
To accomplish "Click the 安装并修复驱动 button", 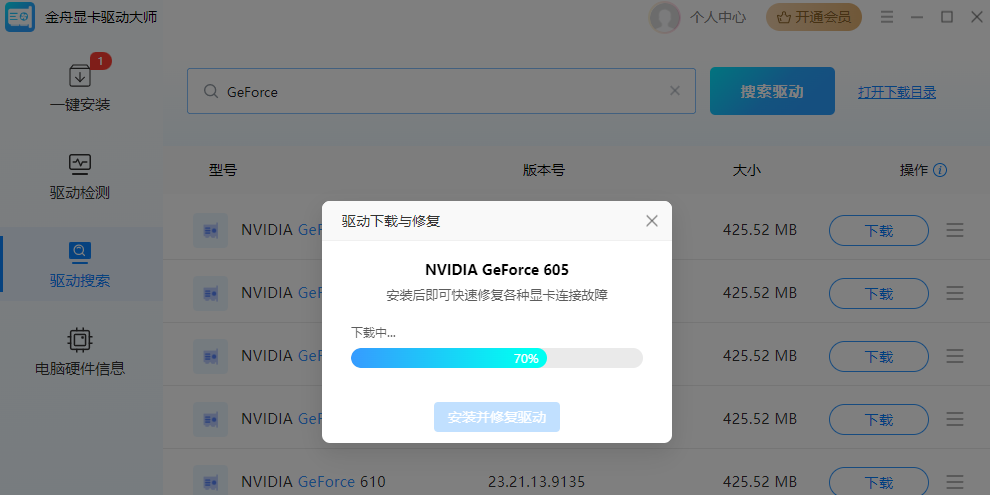I will 497,417.
